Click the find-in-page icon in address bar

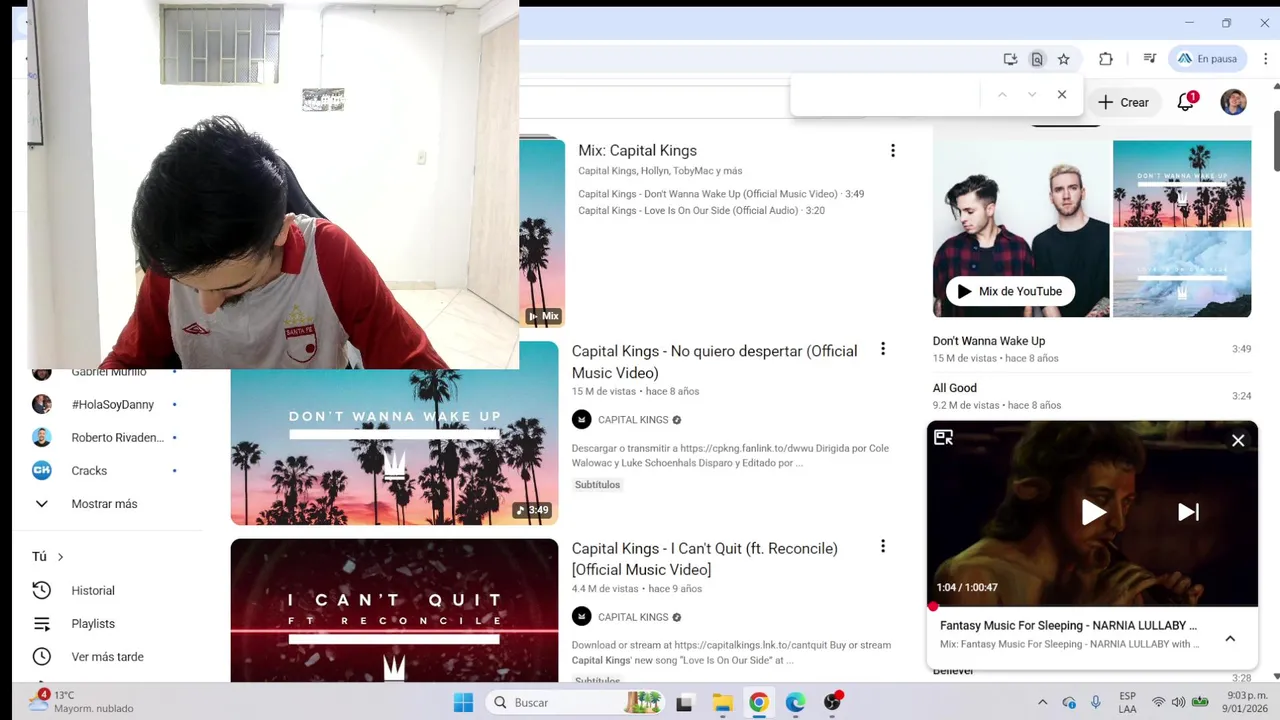click(1037, 59)
